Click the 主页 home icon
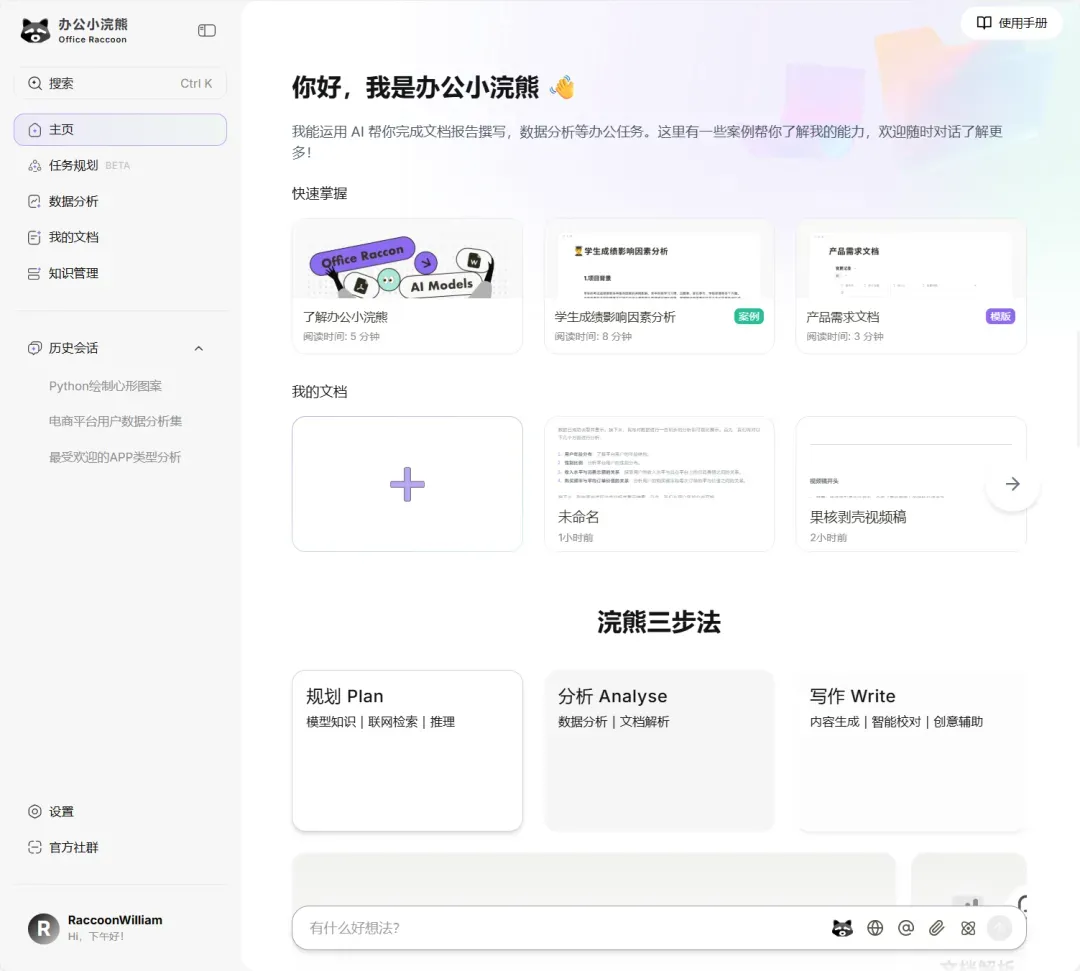This screenshot has width=1080, height=971. click(x=34, y=129)
